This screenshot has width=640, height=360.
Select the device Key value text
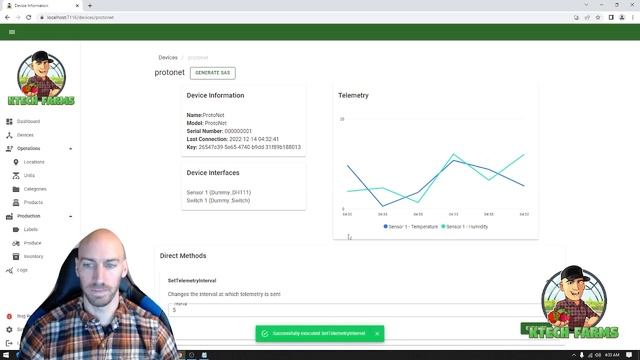pos(249,147)
